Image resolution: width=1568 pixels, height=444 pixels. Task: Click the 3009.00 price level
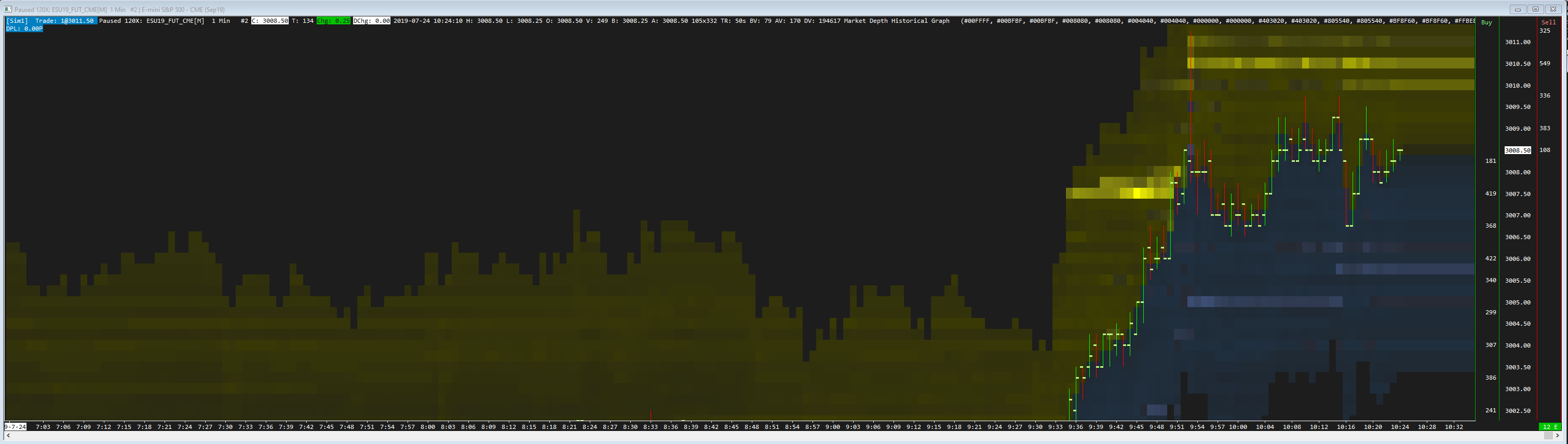tap(1518, 129)
